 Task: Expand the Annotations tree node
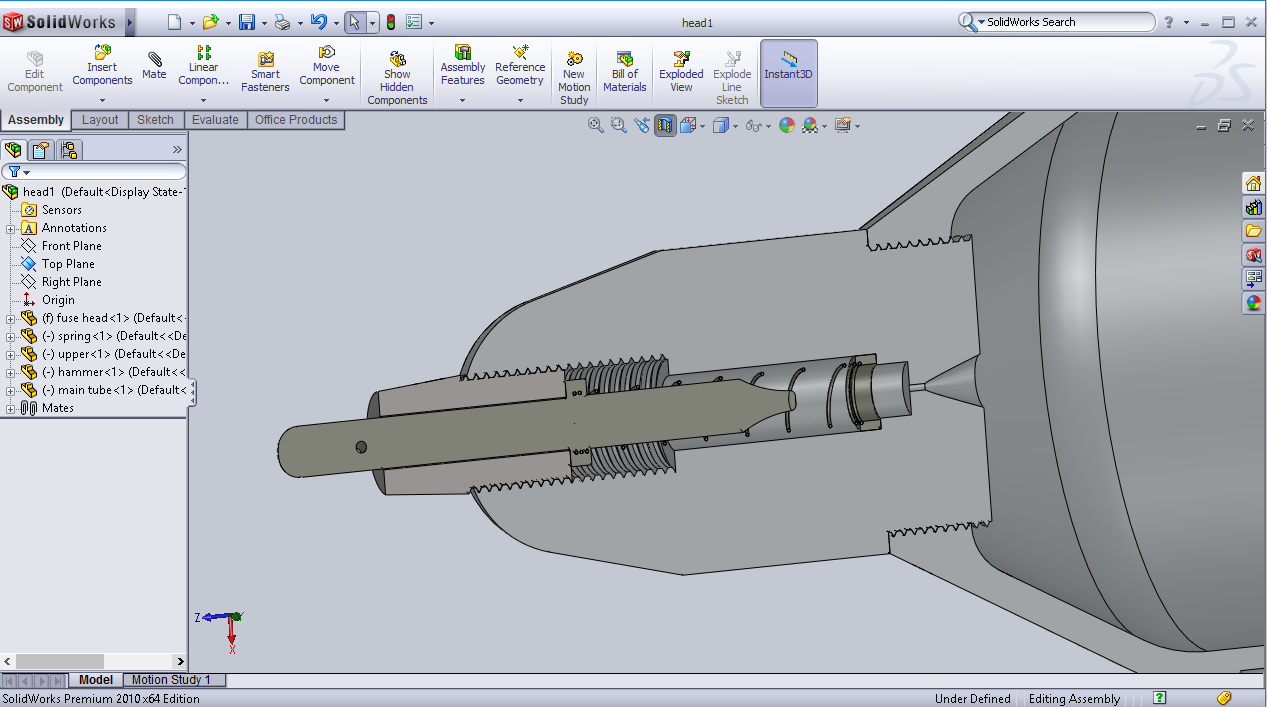pyautogui.click(x=11, y=228)
